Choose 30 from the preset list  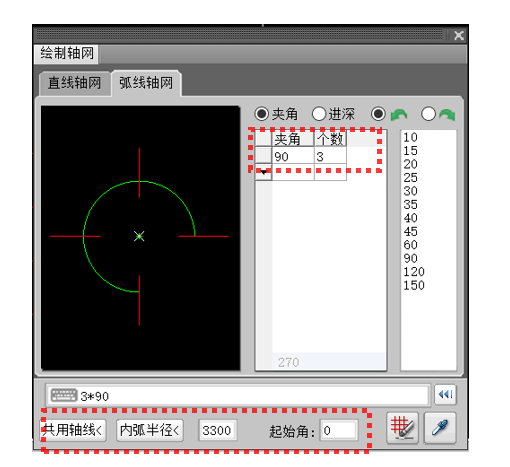410,191
